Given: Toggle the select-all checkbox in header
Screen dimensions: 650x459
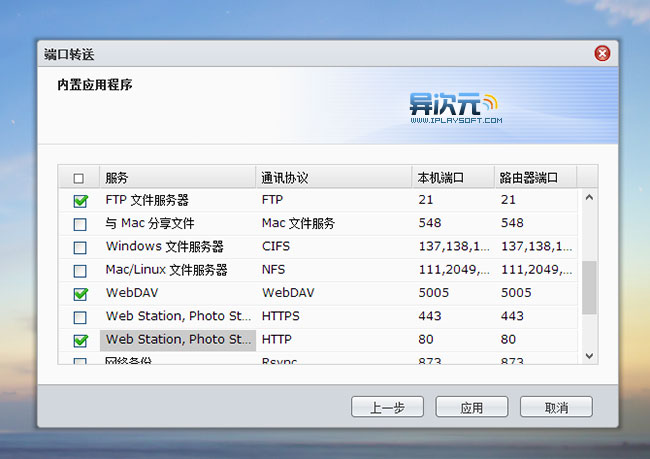Looking at the screenshot, I should click(x=79, y=179).
